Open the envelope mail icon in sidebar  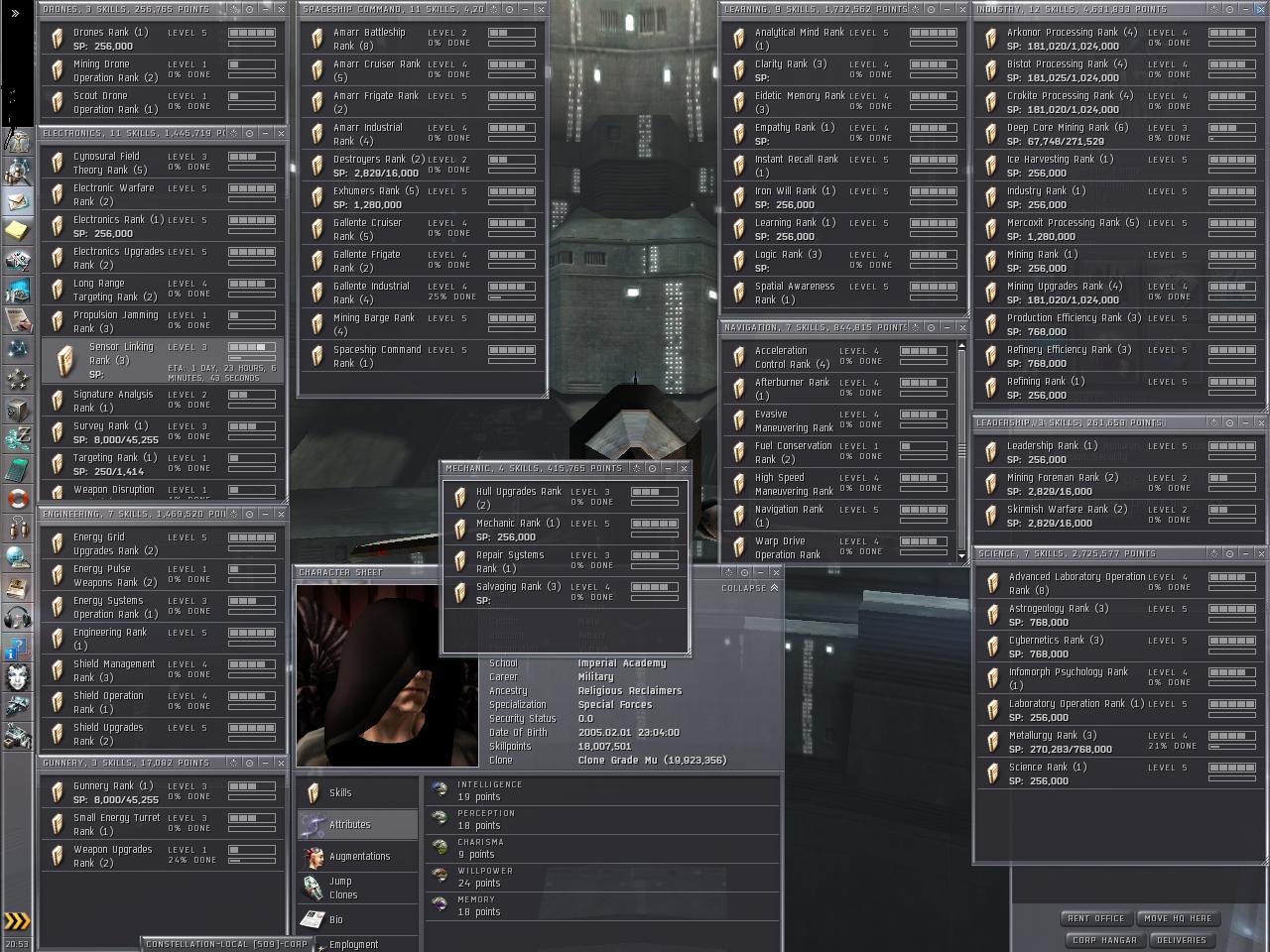click(x=18, y=201)
